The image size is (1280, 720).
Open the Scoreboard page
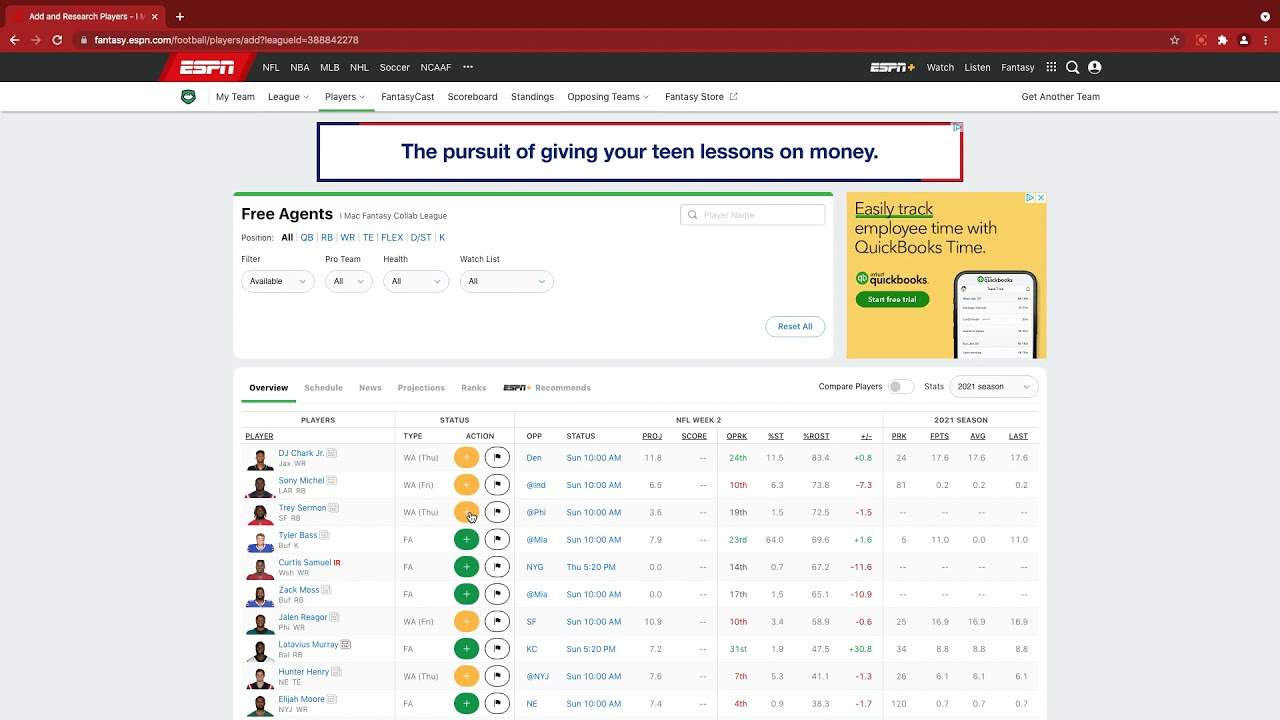pyautogui.click(x=472, y=97)
